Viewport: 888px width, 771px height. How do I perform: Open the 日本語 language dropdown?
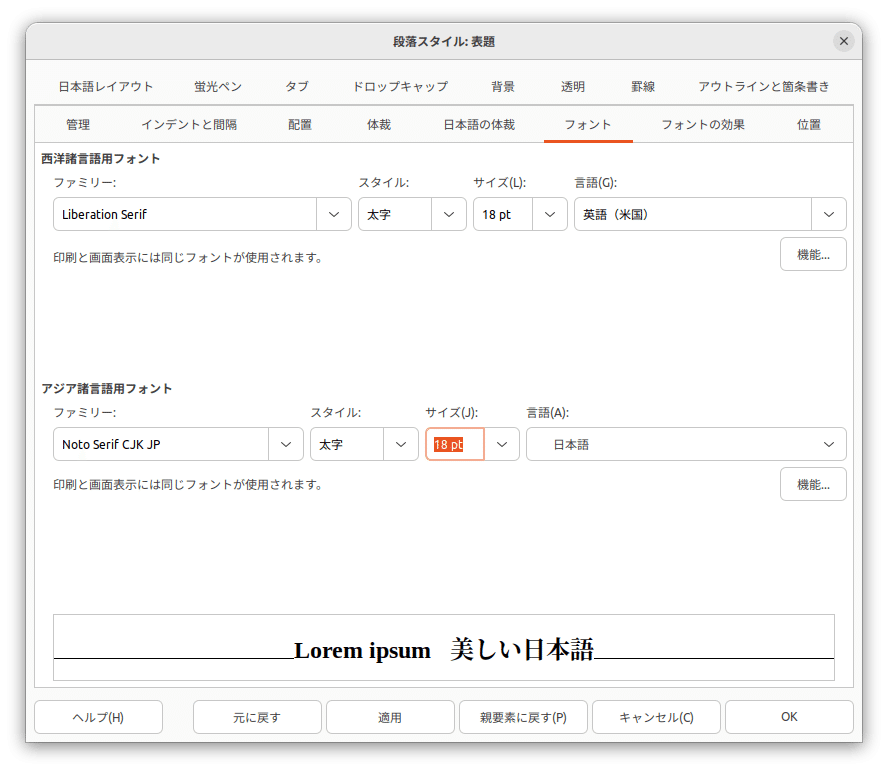point(686,444)
